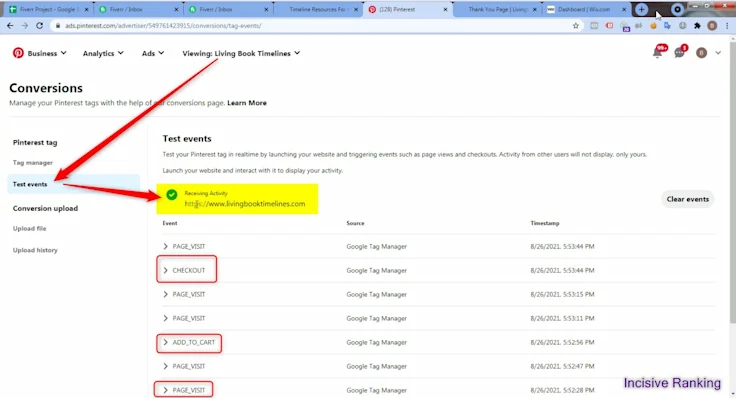The height and width of the screenshot is (398, 736).
Task: Click Google Tag Manager source in ADD_TO_CART row
Action: point(376,342)
